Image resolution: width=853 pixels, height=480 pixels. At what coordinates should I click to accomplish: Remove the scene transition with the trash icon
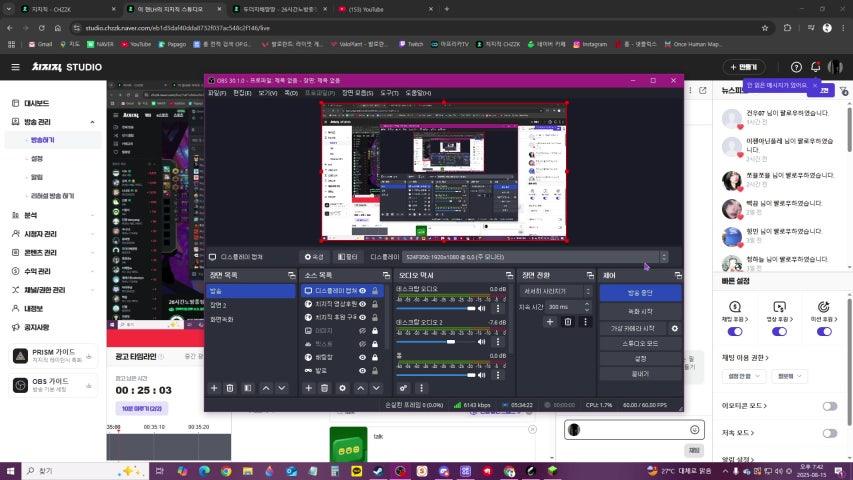[x=567, y=322]
